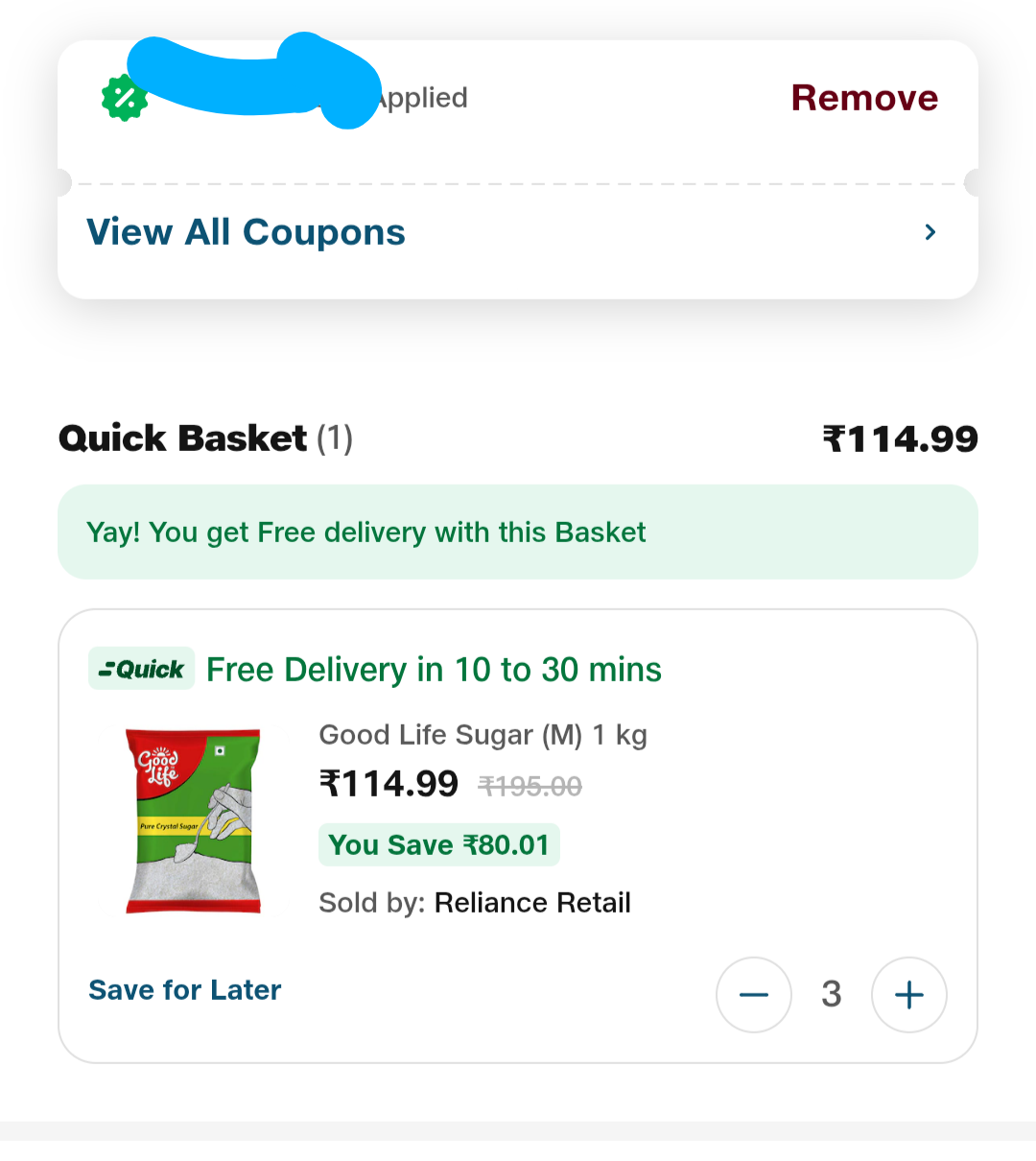
Task: Expand coupons list with the chevron arrow
Action: pos(930,232)
